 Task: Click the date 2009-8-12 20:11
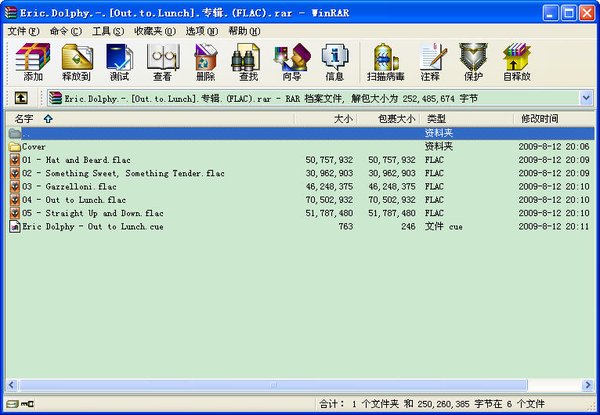[x=554, y=226]
